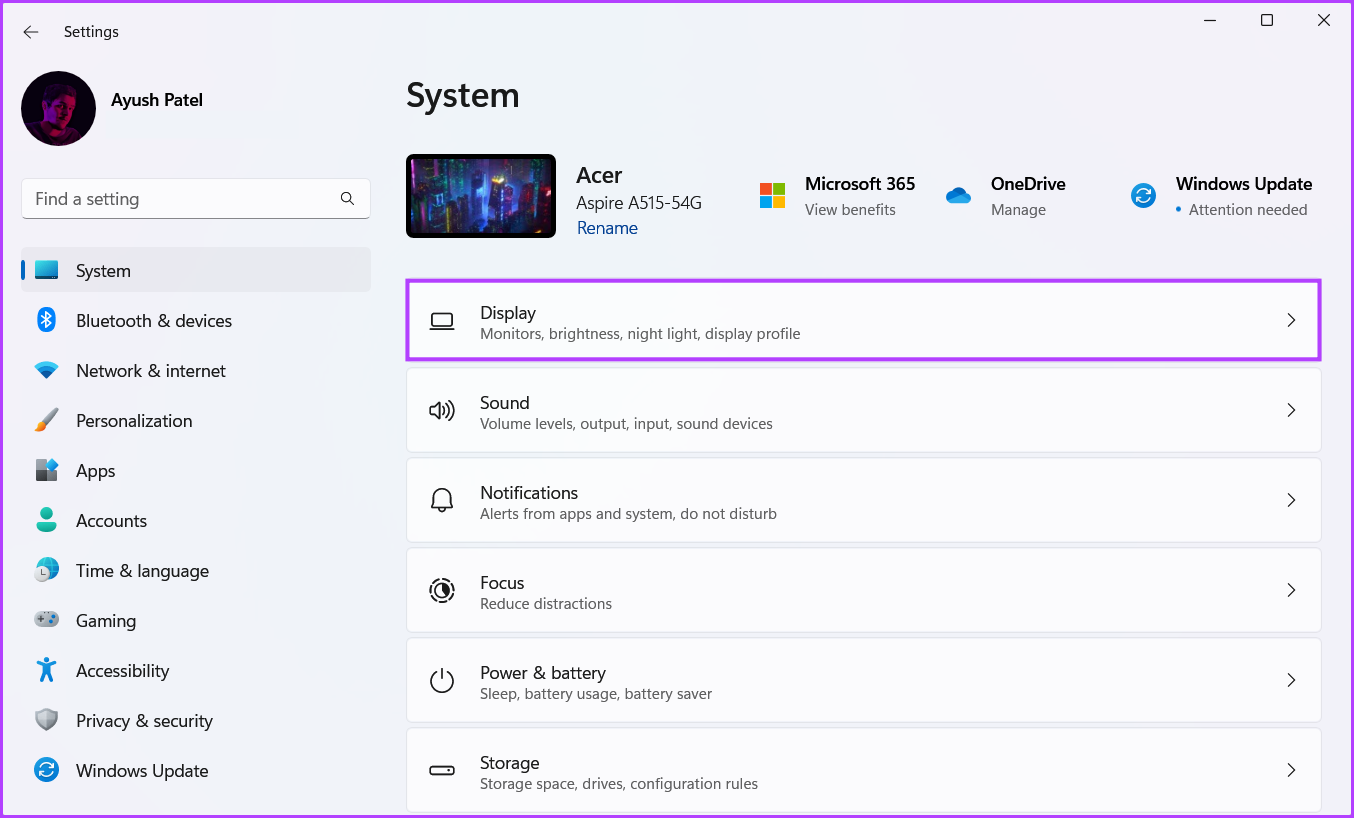Click the Rename link under Aspire A515-54G

click(x=607, y=228)
